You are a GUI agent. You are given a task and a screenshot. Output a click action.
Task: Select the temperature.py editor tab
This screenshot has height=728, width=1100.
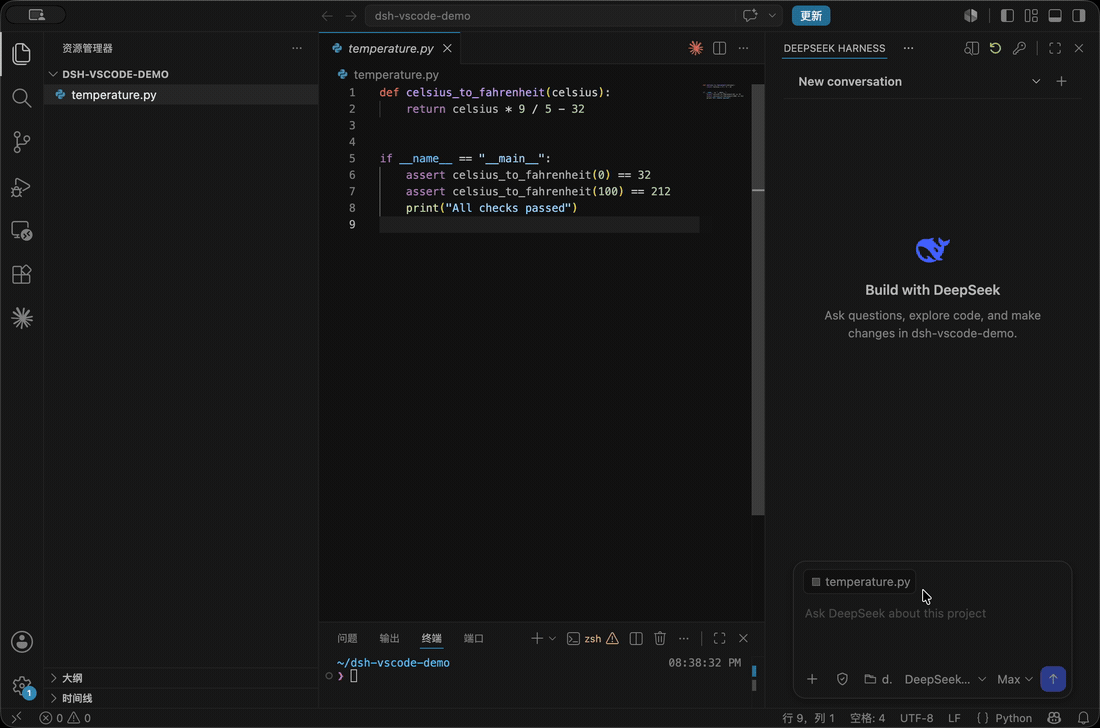[390, 48]
